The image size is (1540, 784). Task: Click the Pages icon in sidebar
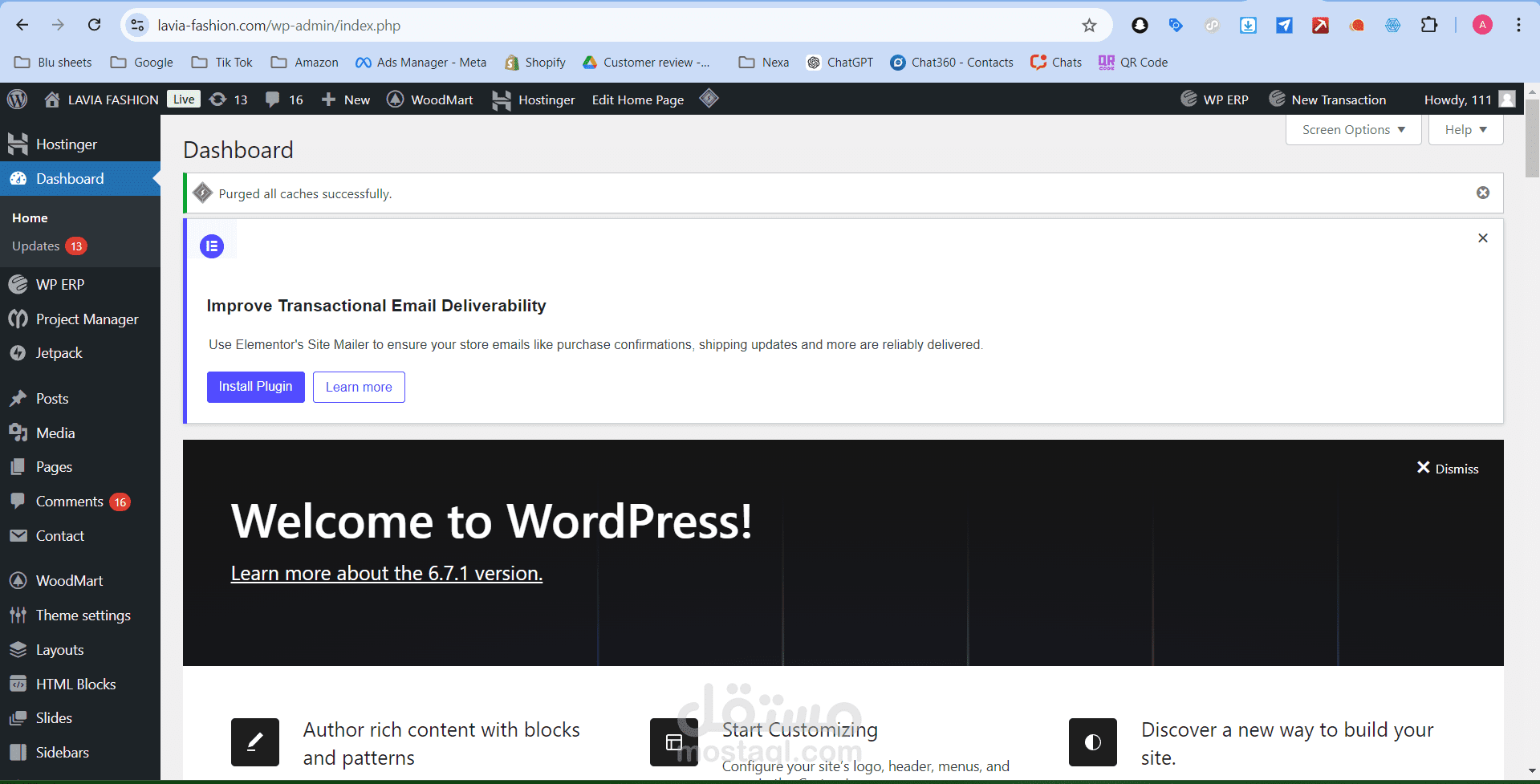(x=18, y=467)
